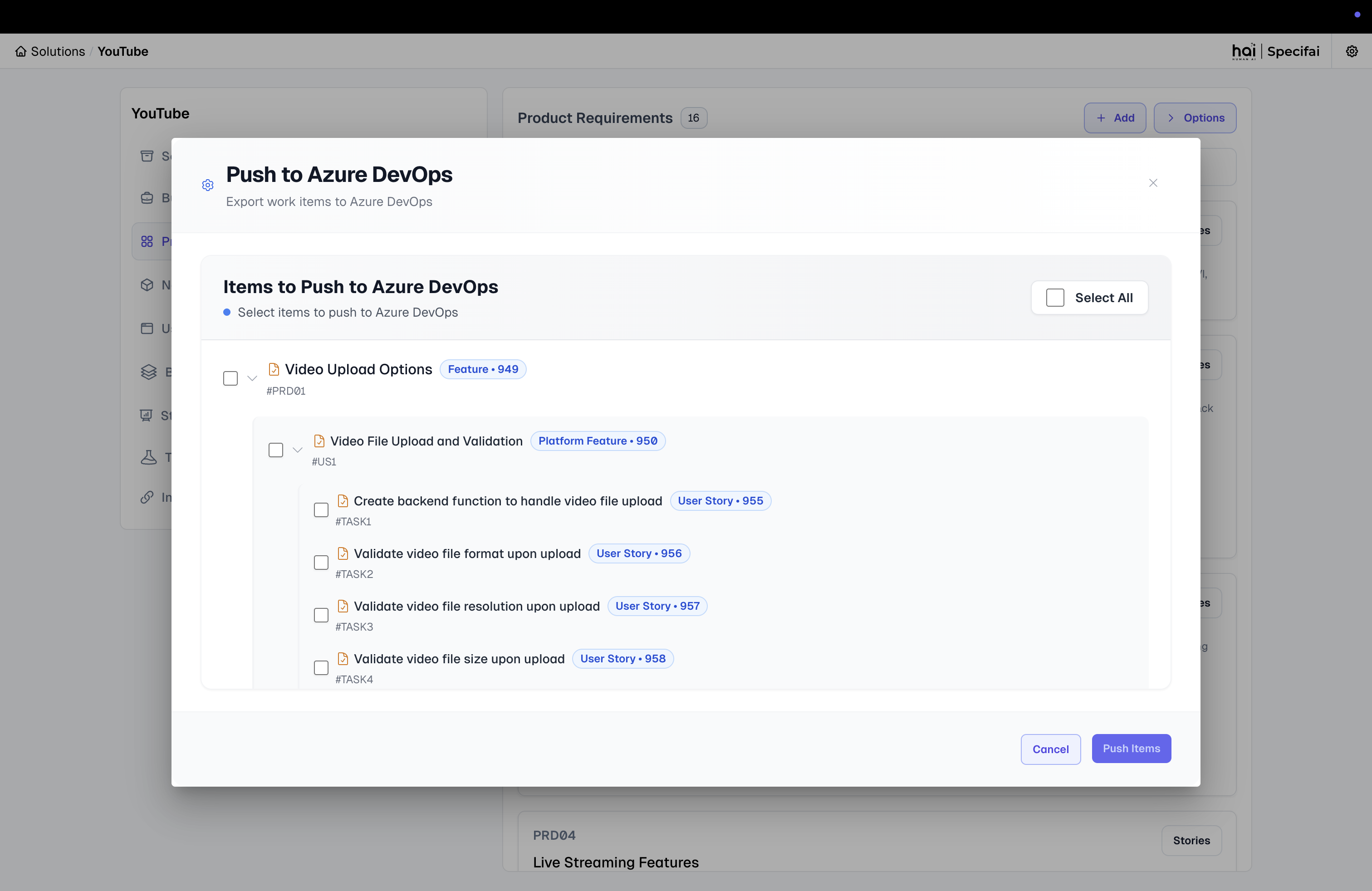Click the chain link icon in sidebar
Viewport: 1372px width, 891px height.
(x=147, y=497)
